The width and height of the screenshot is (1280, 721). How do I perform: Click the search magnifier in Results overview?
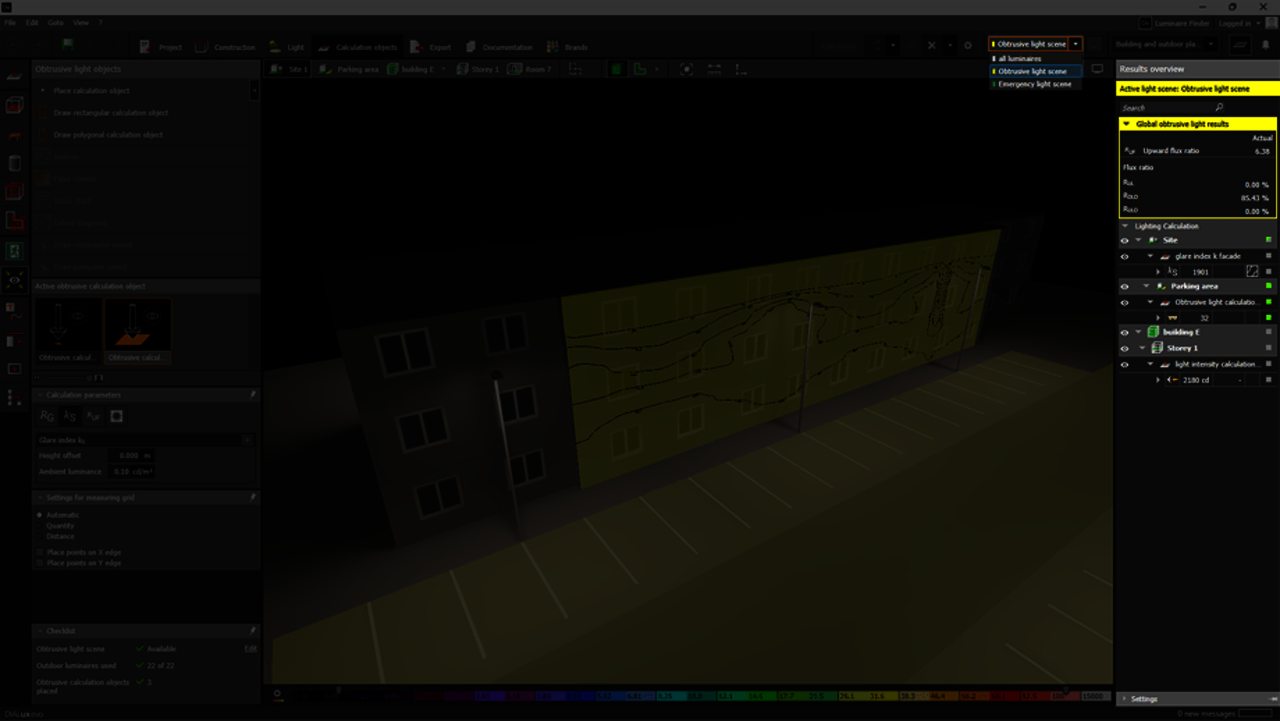(x=1219, y=107)
